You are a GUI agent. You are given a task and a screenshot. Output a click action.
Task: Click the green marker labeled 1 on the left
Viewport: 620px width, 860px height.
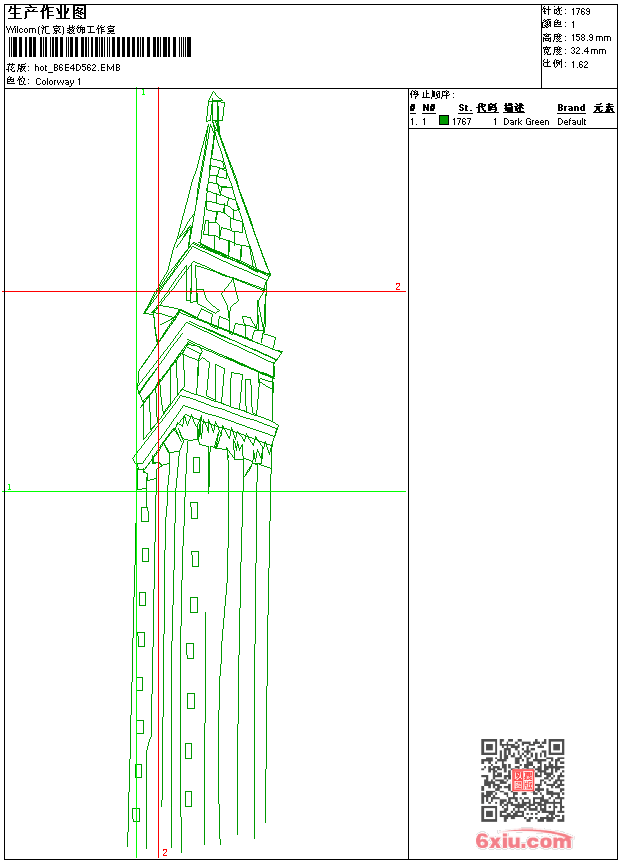[9, 487]
